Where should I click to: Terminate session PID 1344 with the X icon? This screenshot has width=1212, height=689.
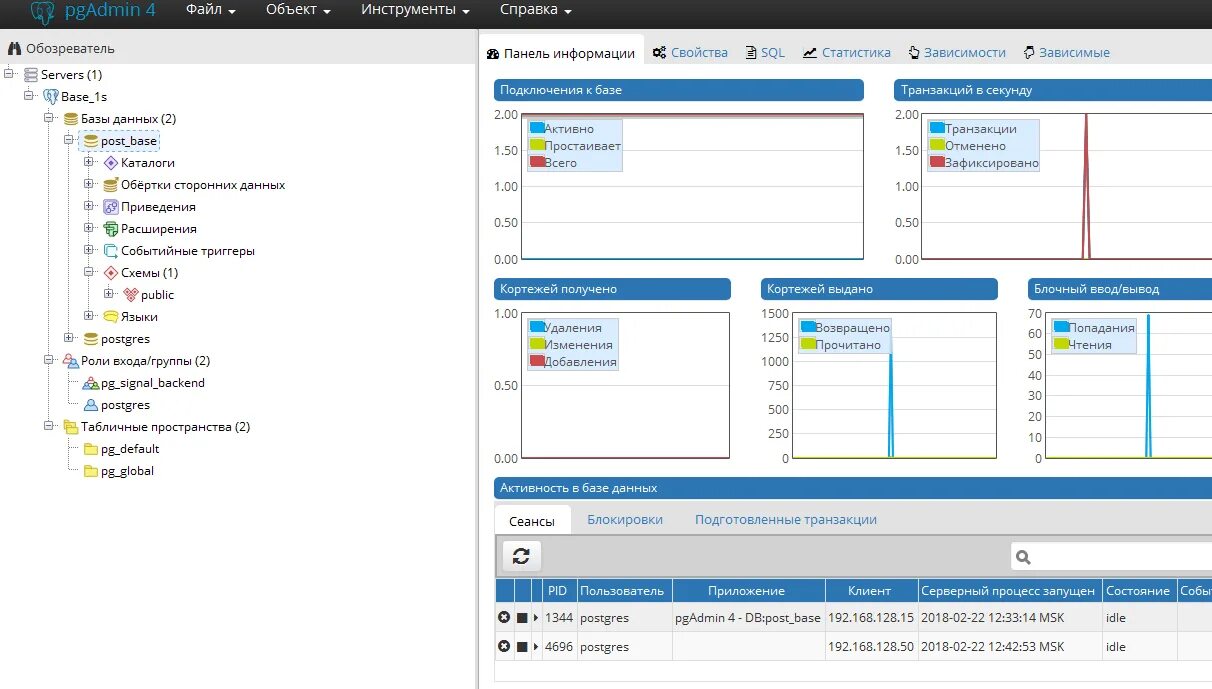[x=504, y=618]
